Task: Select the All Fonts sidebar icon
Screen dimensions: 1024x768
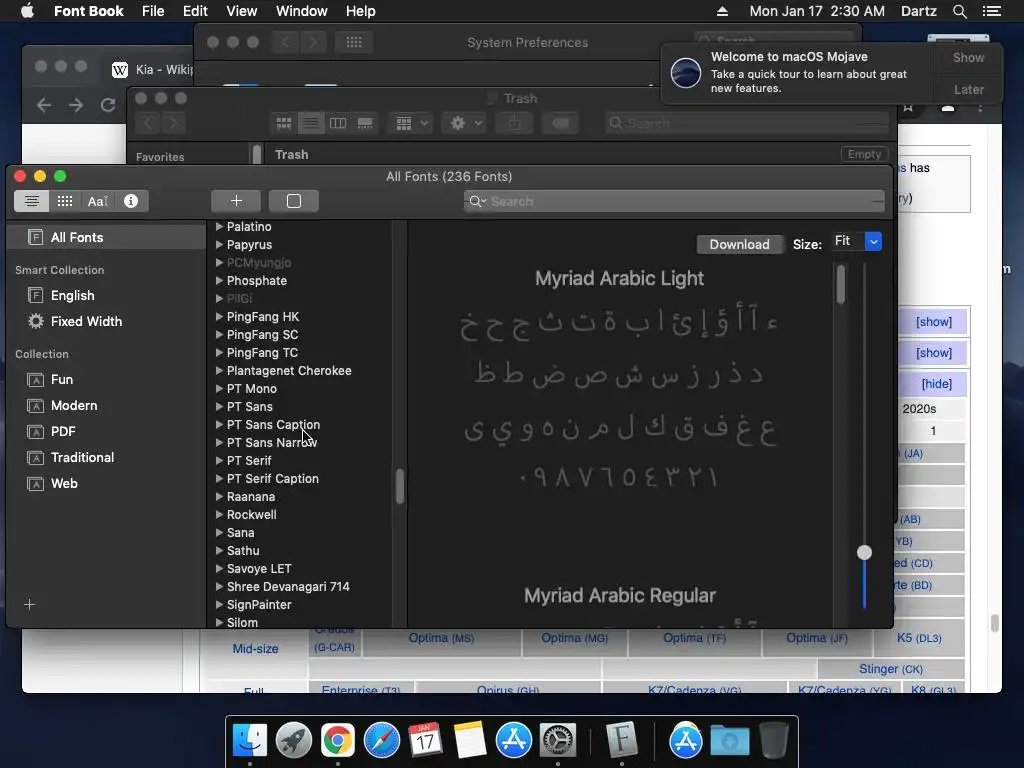Action: (x=35, y=237)
